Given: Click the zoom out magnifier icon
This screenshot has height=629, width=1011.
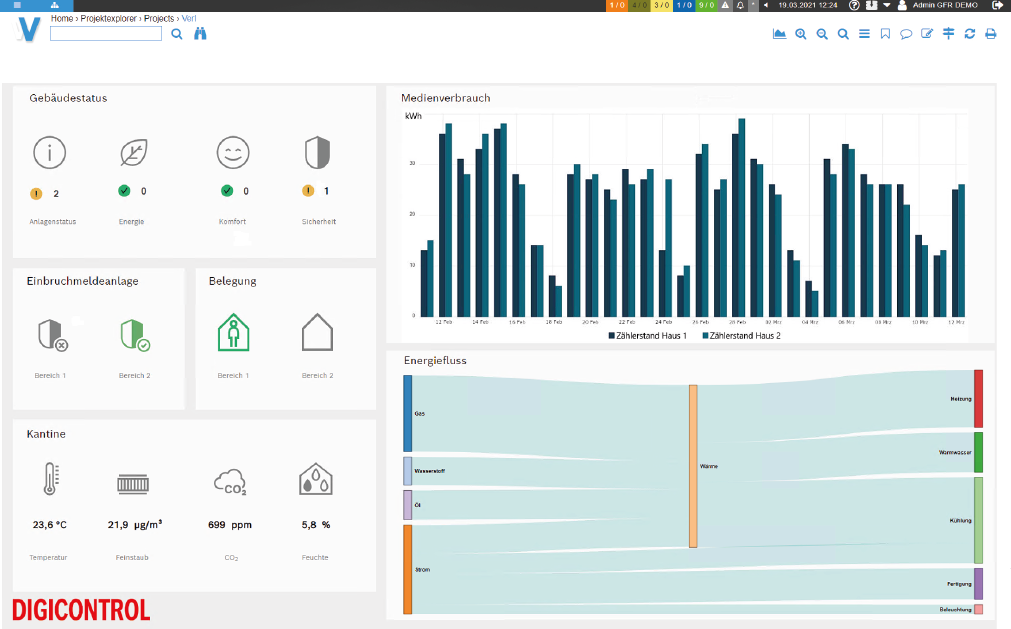Looking at the screenshot, I should pos(822,34).
